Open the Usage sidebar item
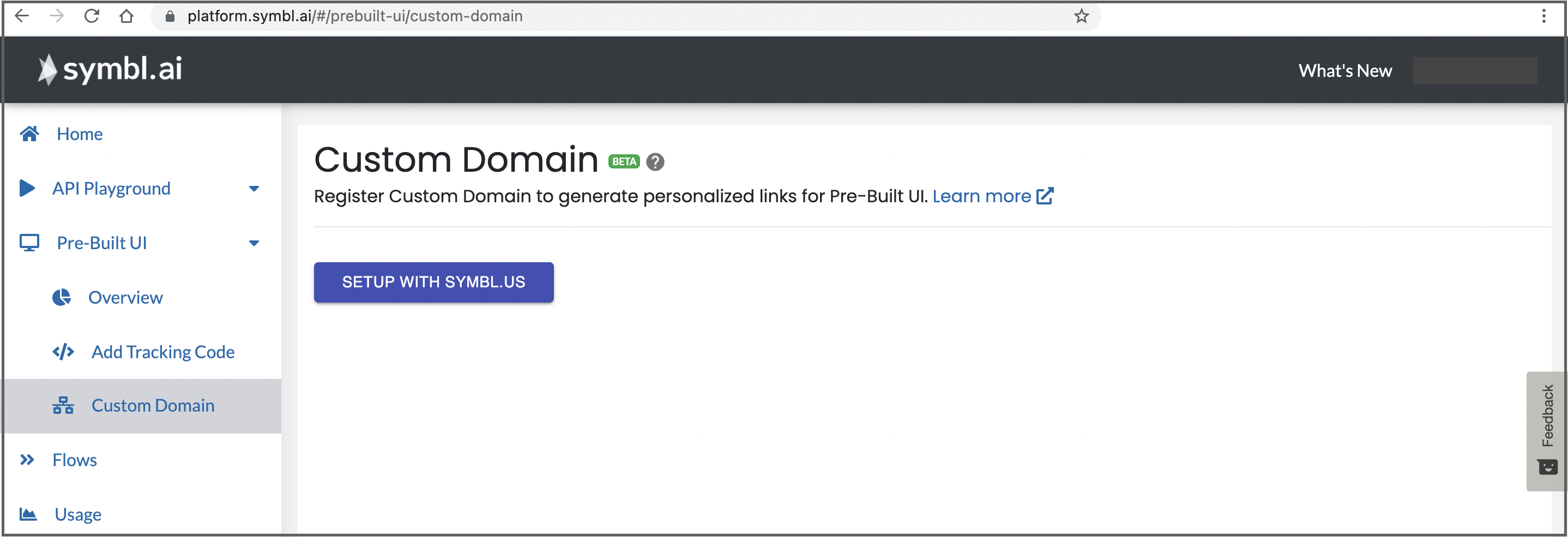Image resolution: width=1568 pixels, height=537 pixels. 77,515
